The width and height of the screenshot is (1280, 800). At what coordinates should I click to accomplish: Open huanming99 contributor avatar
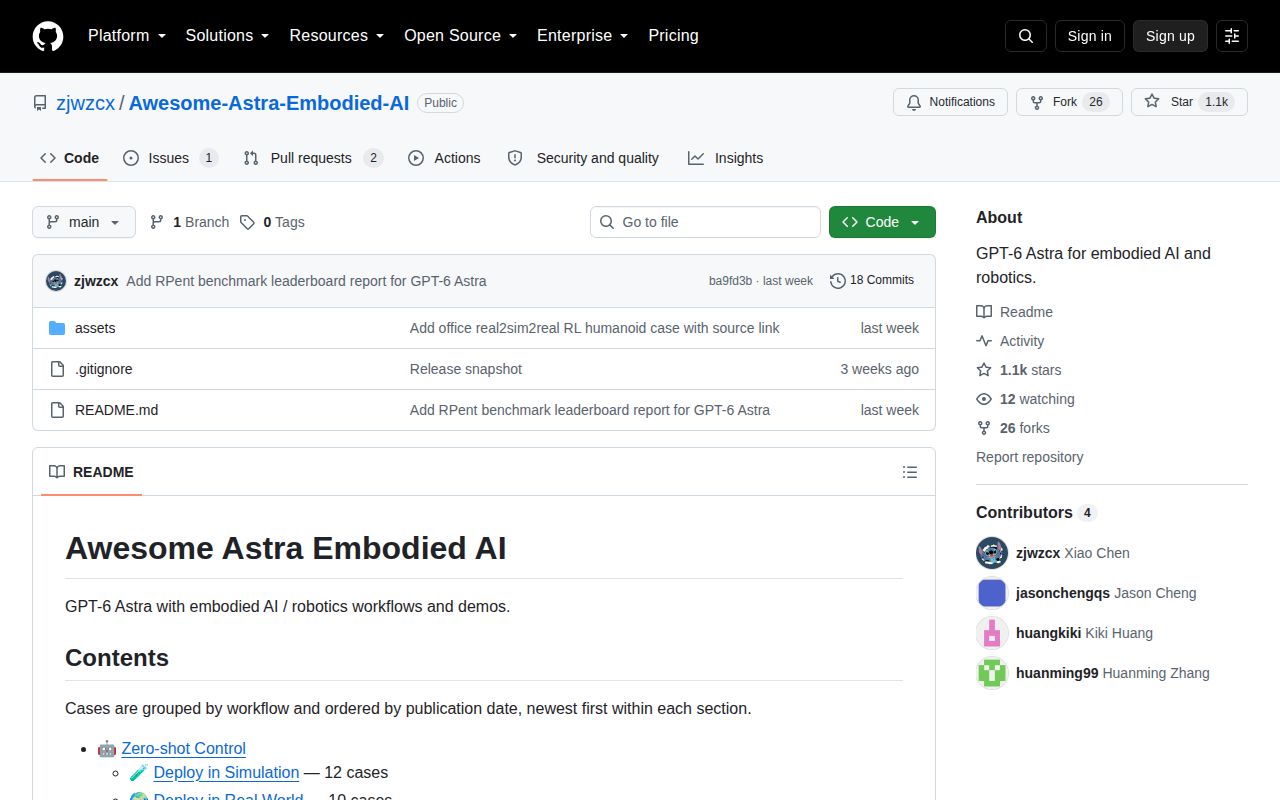[992, 673]
